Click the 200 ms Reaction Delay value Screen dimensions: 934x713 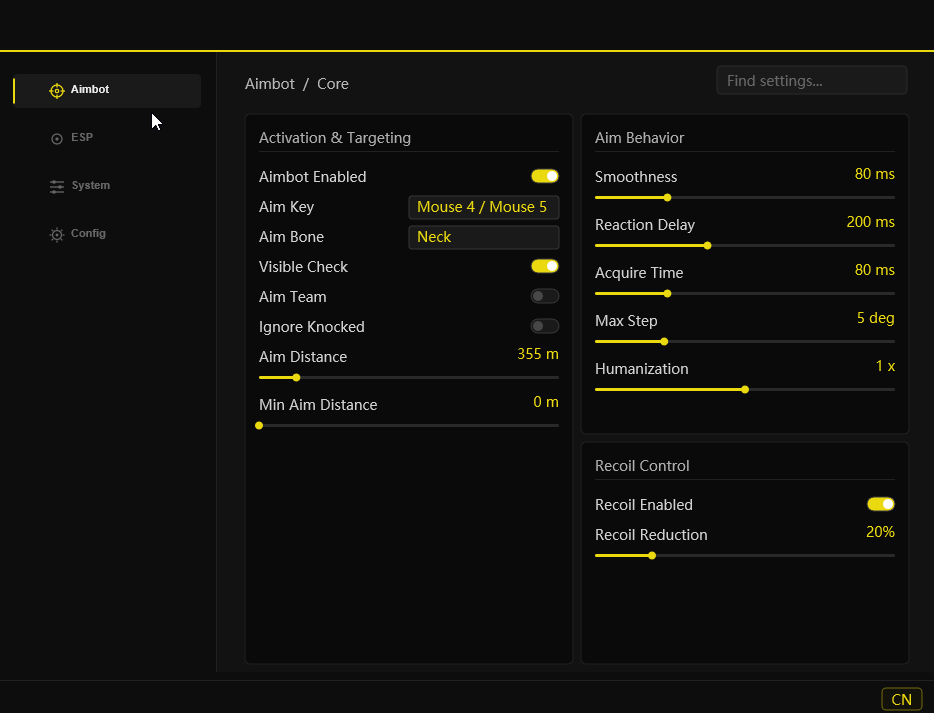point(870,222)
